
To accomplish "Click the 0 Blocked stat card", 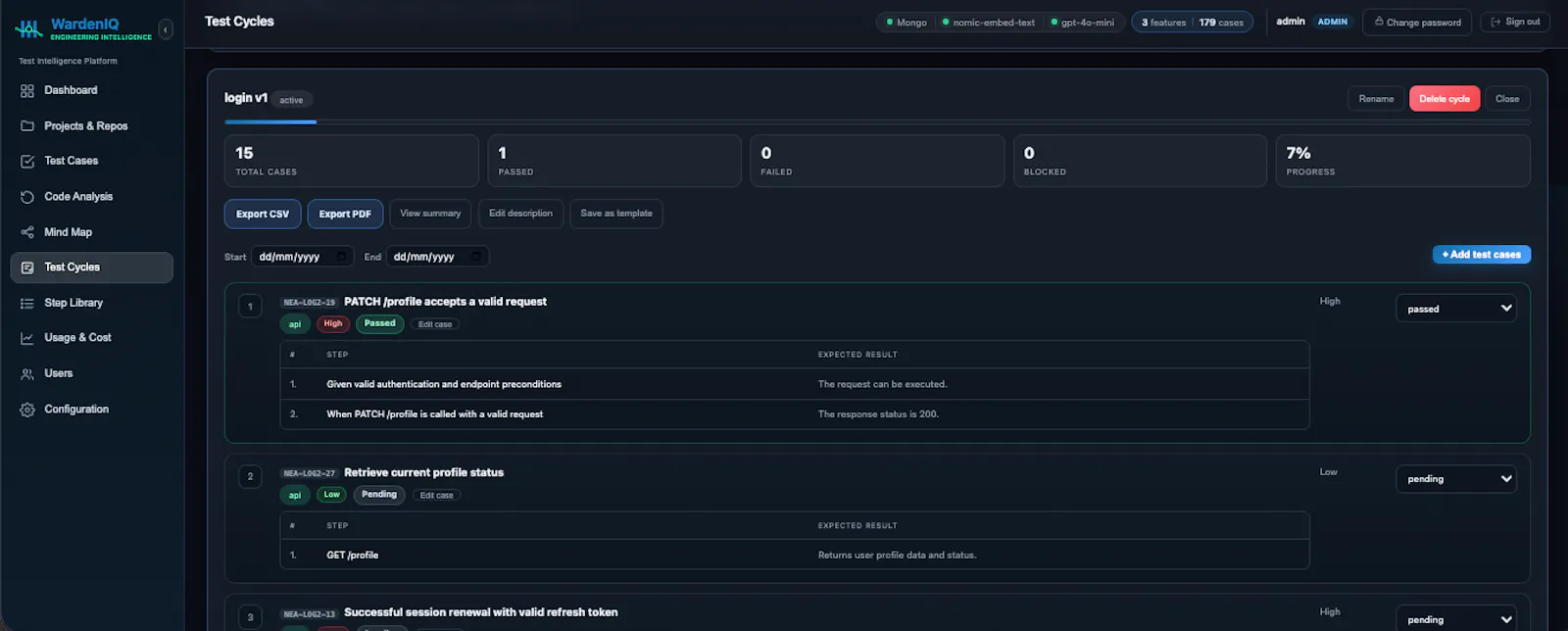I will coord(1140,161).
